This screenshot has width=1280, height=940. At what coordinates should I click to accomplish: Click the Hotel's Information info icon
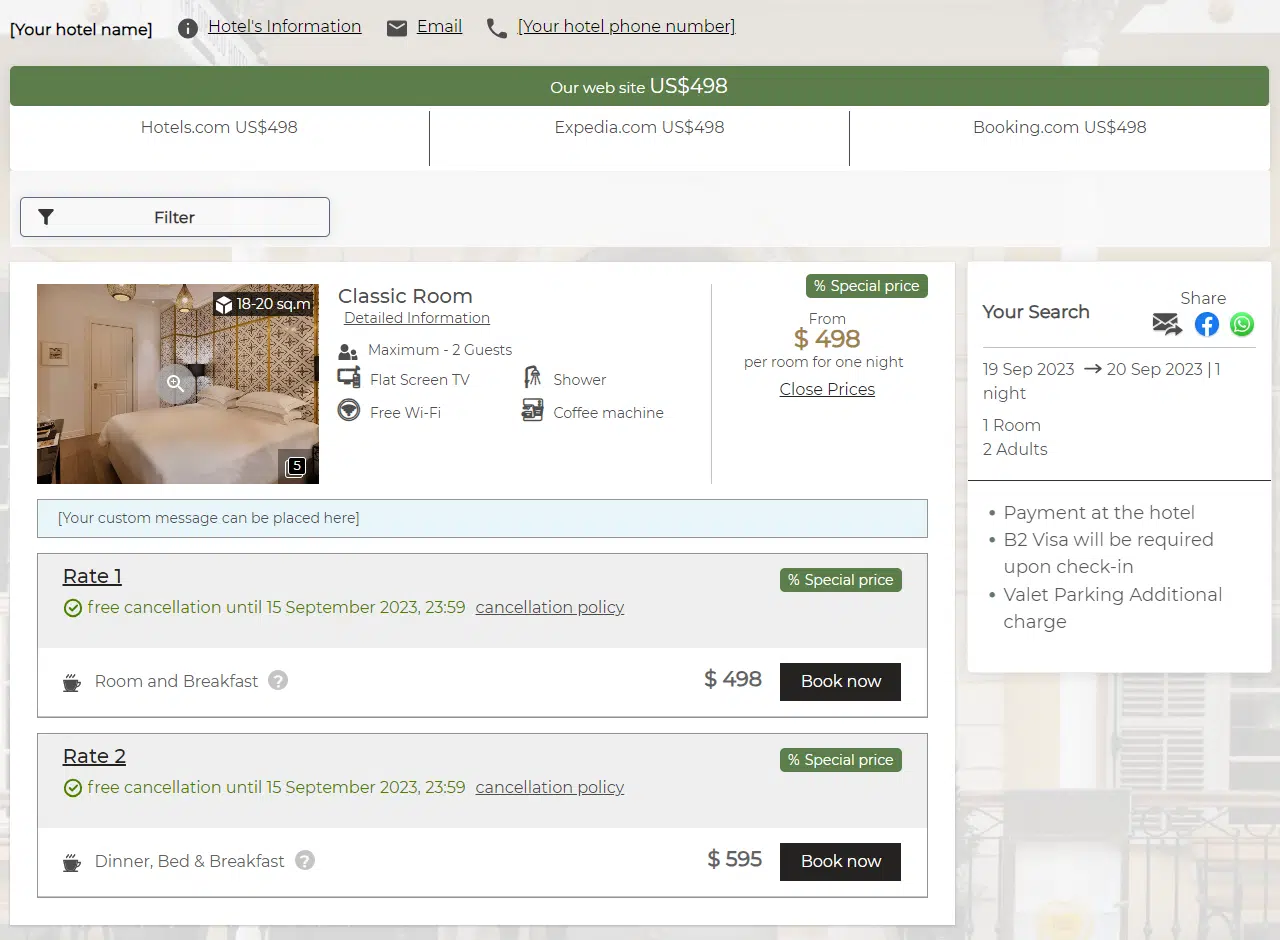point(188,28)
